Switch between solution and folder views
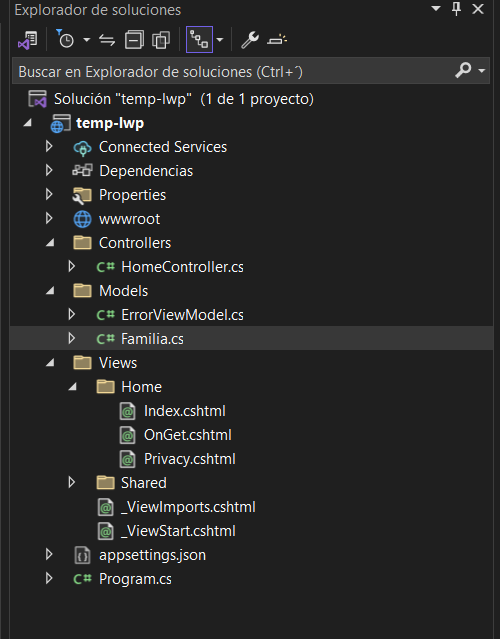This screenshot has width=500, height=639. pos(28,40)
